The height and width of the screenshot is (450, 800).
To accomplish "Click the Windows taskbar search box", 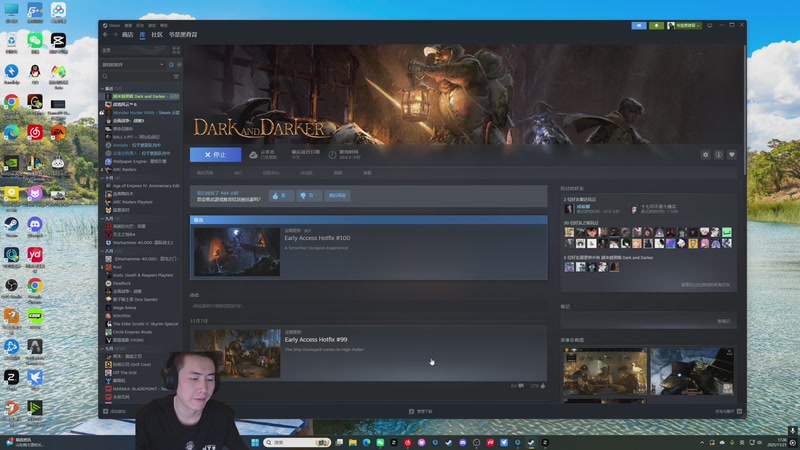I will coord(297,442).
